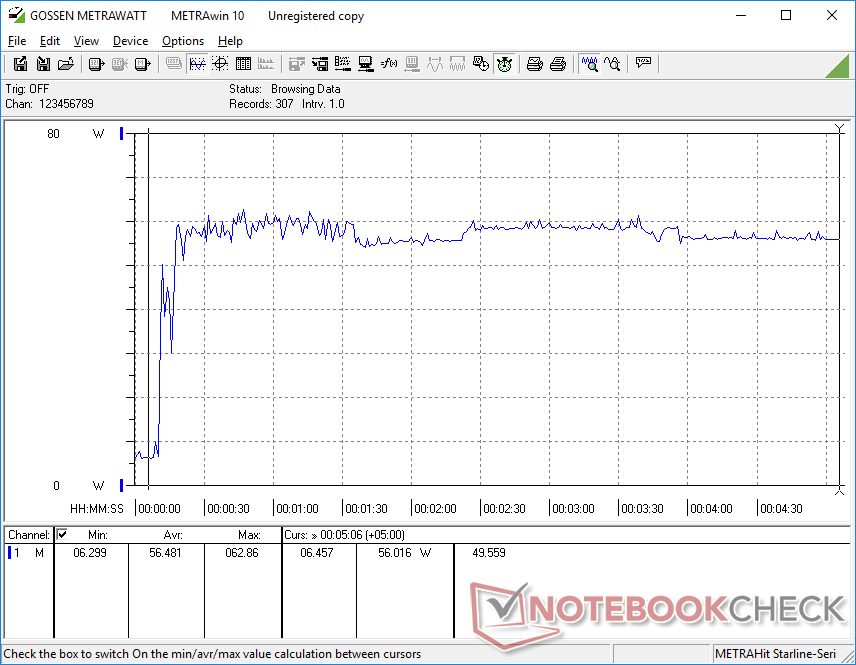856x665 pixels.
Task: Toggle the green stopwatch timer icon
Action: (504, 64)
